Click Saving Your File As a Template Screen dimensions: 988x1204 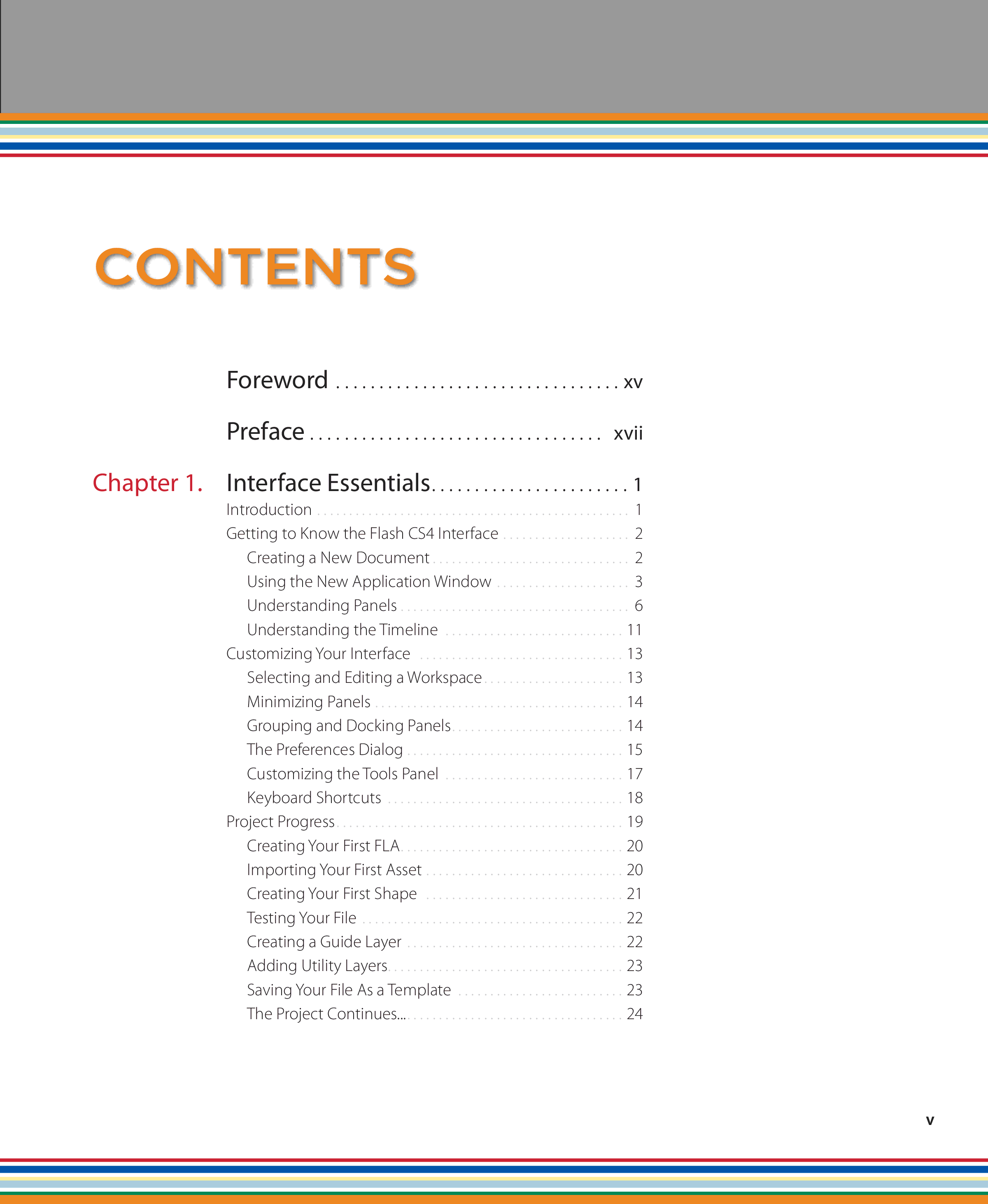tap(348, 990)
